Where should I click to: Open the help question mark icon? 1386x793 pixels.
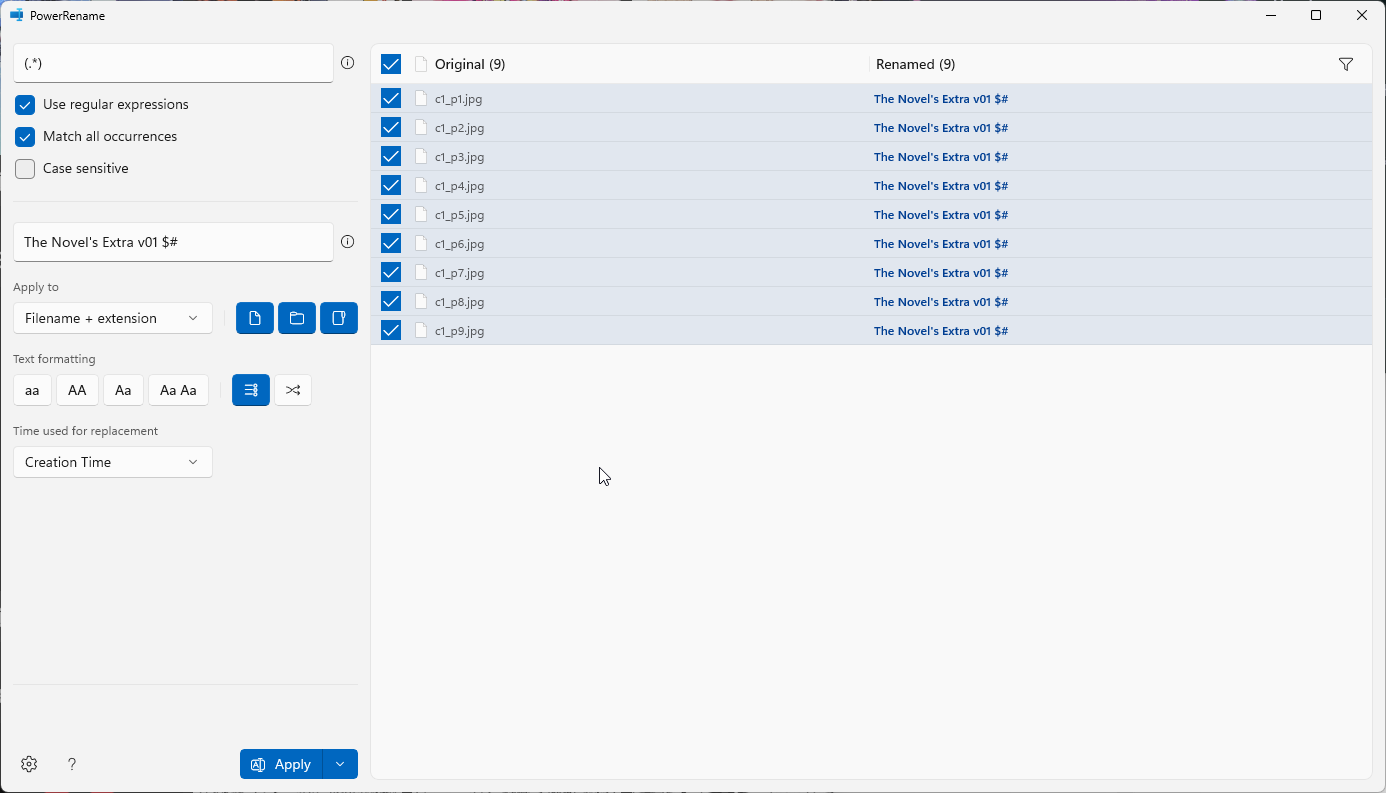click(72, 764)
